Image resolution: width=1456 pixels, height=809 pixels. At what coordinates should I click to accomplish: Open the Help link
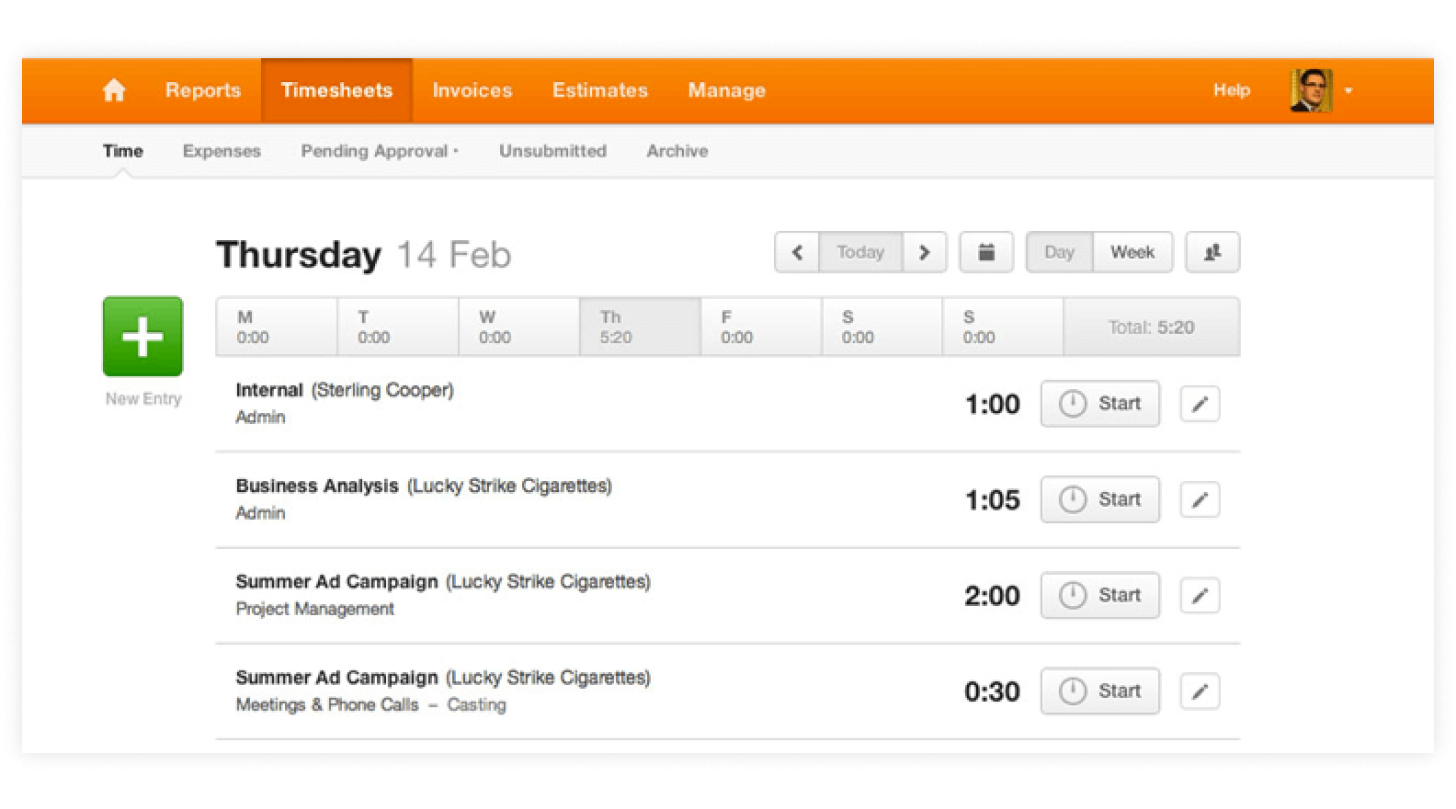(x=1232, y=90)
